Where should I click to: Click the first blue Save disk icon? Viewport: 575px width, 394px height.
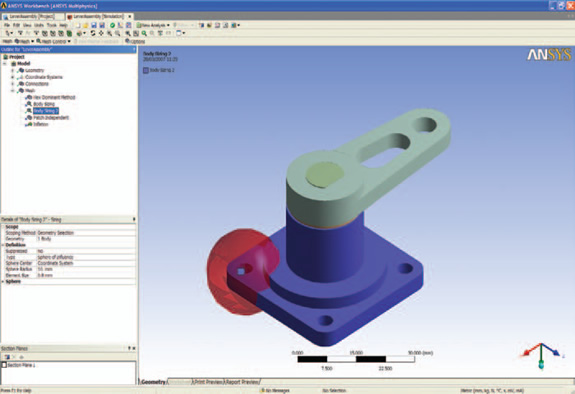pos(94,25)
